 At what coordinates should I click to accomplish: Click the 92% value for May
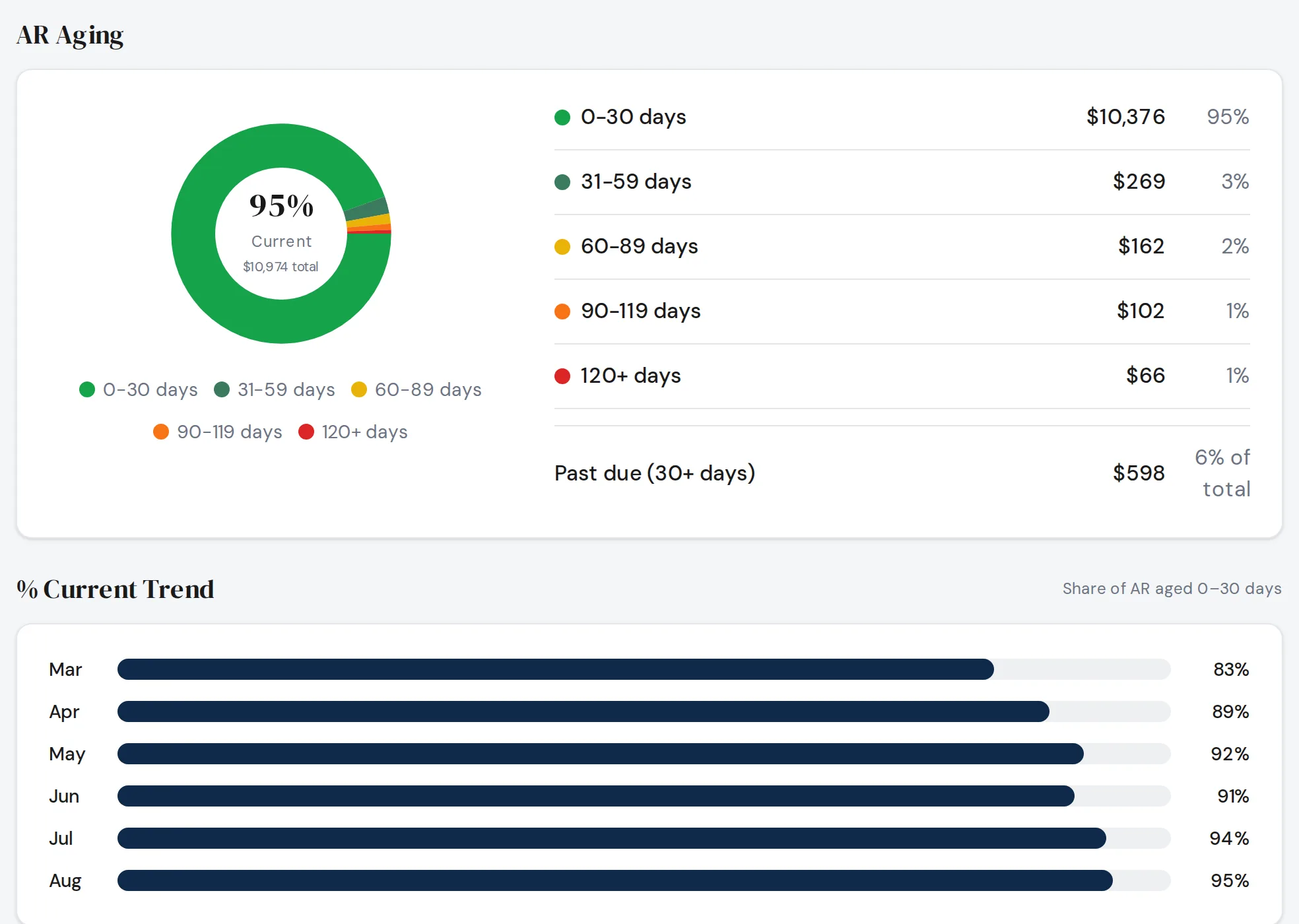tap(1230, 754)
